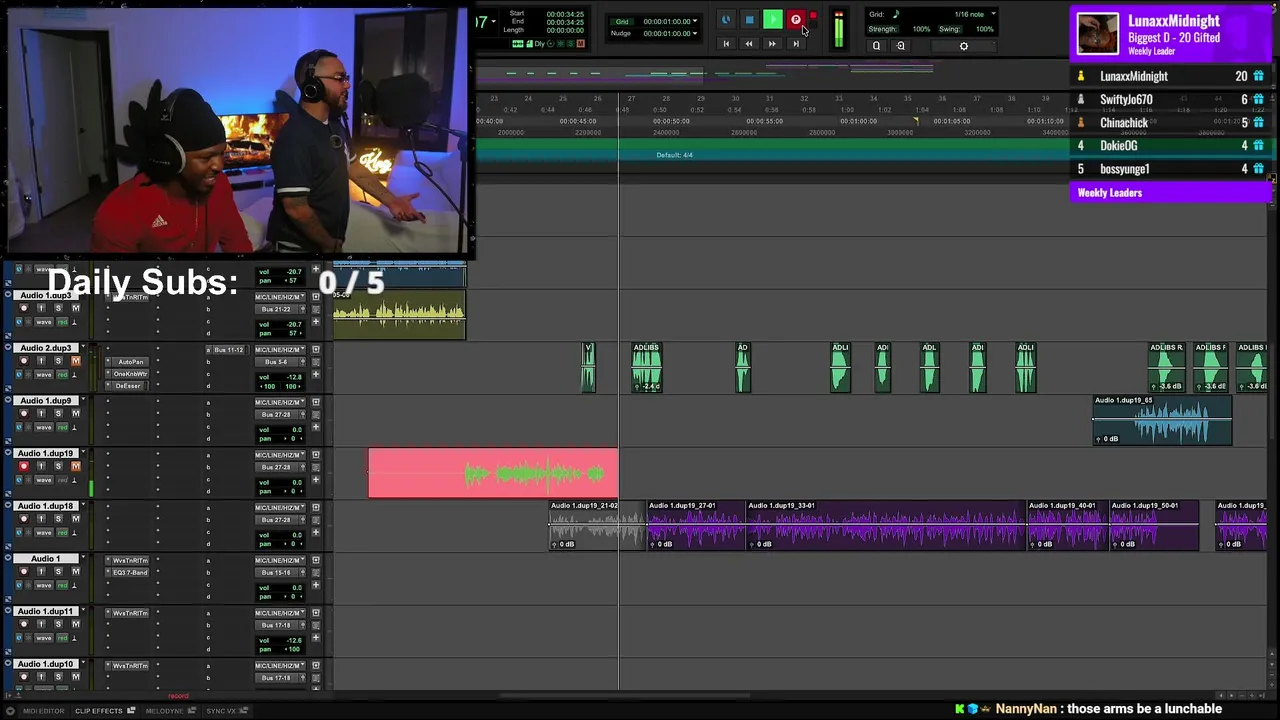This screenshot has width=1280, height=720.
Task: Solo the Audio 1.dup19 track
Action: click(58, 467)
